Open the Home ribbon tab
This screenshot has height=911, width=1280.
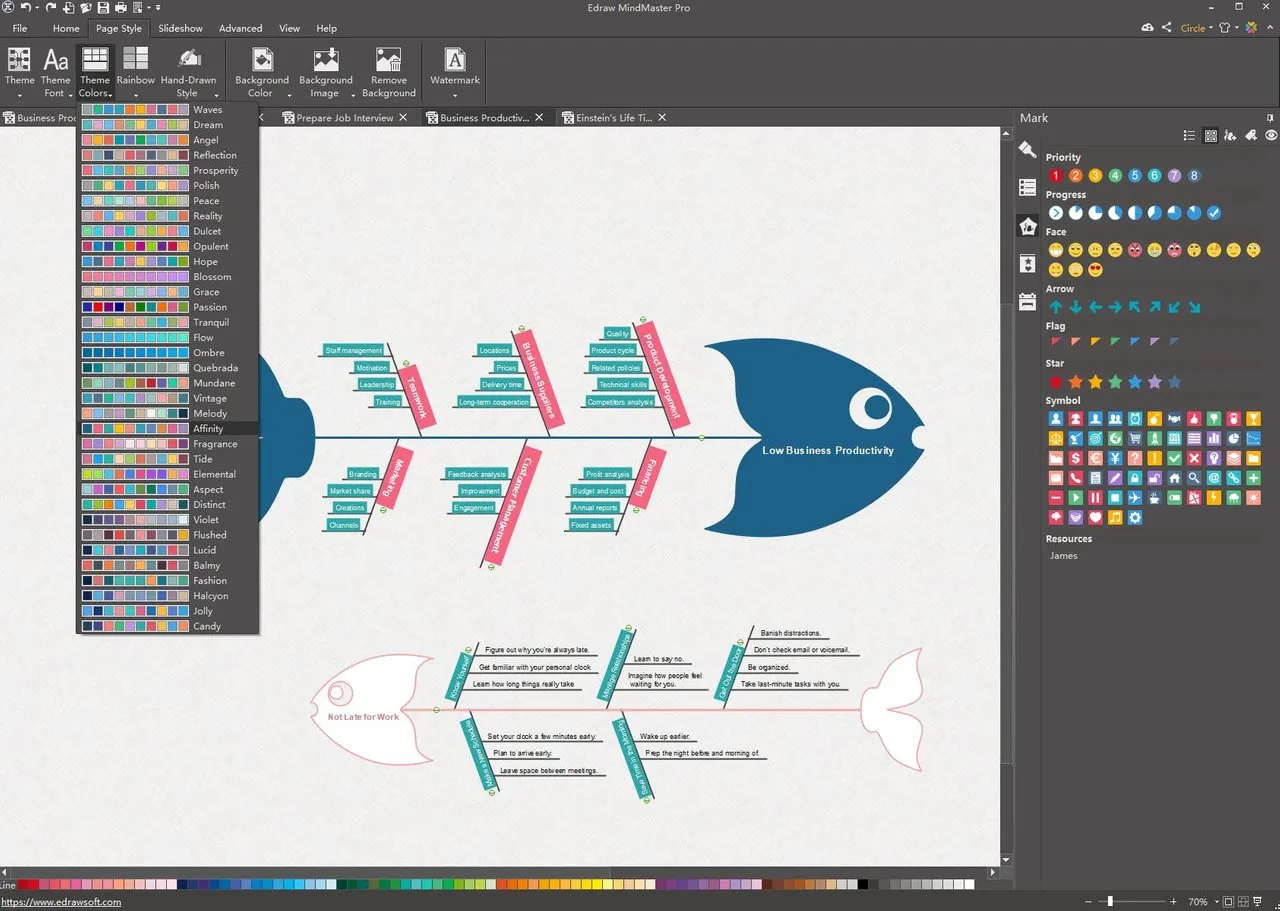tap(66, 28)
